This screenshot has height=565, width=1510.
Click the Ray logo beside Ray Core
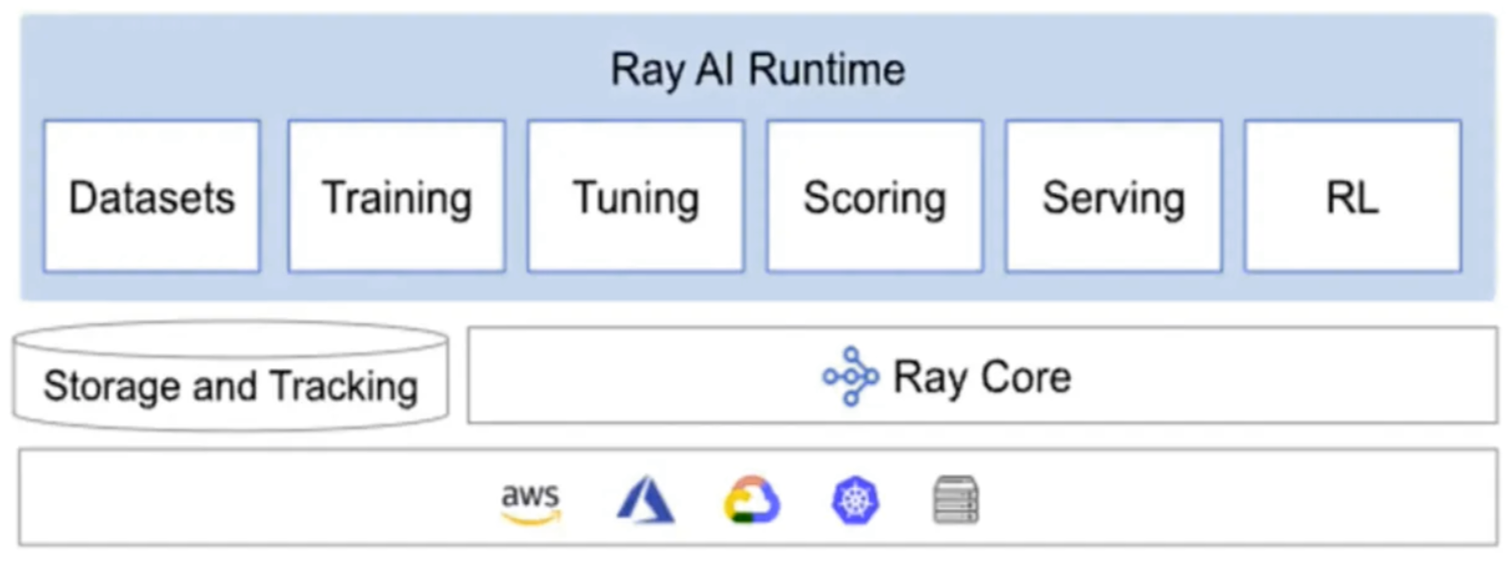pyautogui.click(x=850, y=376)
